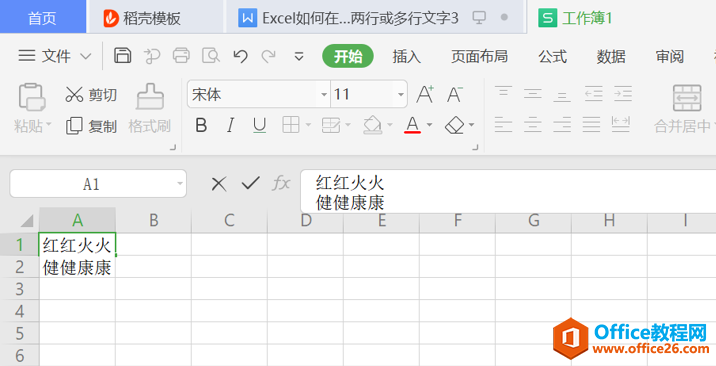Click the 粘贴 paste icon
716x366 pixels.
(x=32, y=97)
